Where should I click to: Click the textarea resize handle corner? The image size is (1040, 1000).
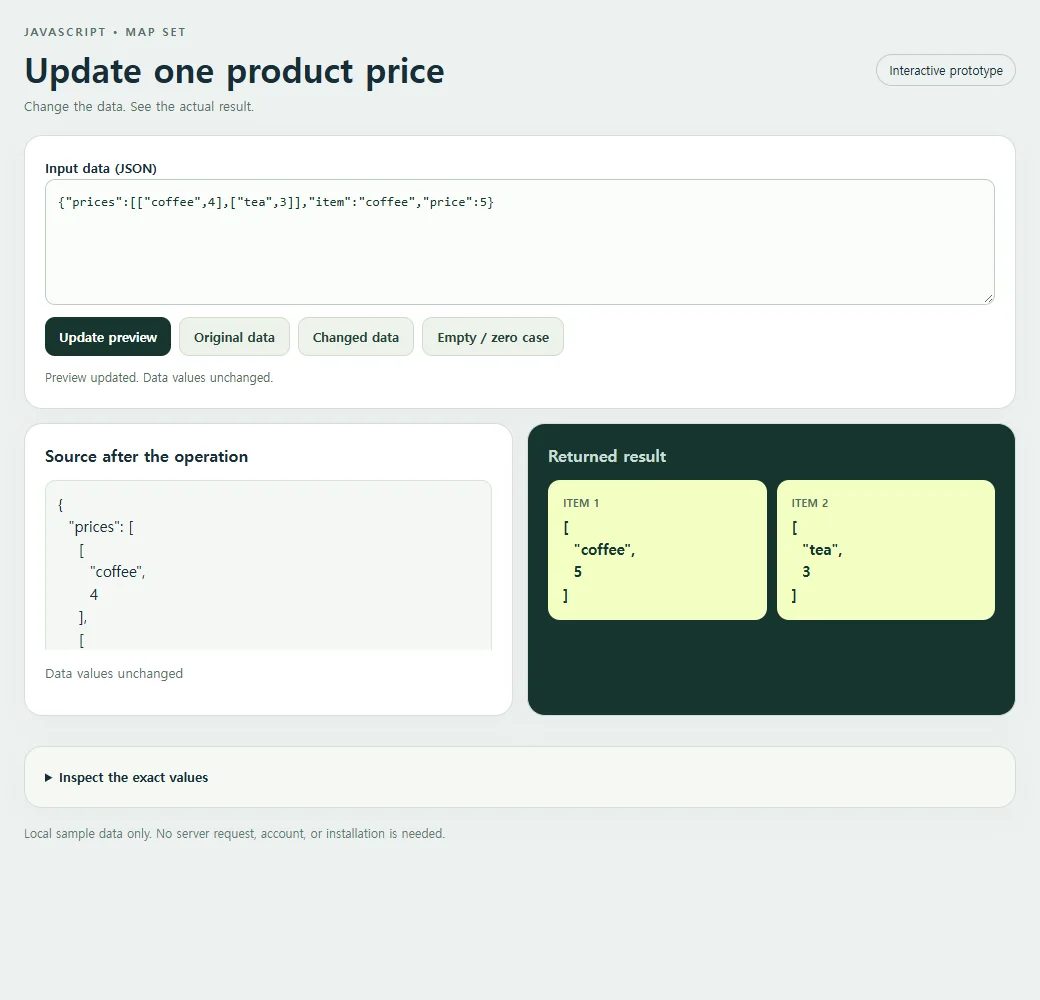pos(988,298)
